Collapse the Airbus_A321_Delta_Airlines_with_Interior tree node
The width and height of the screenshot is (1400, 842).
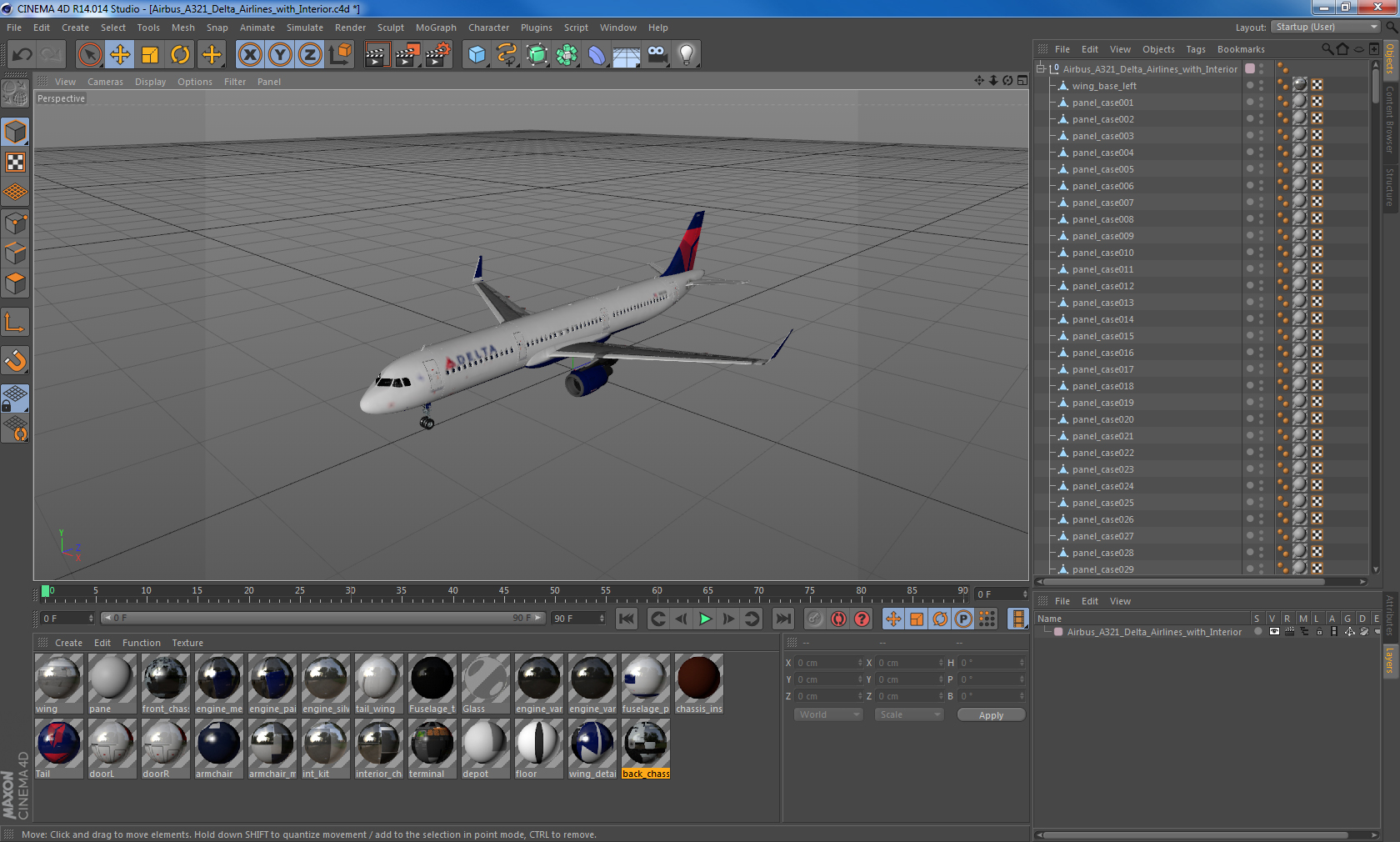(1041, 68)
